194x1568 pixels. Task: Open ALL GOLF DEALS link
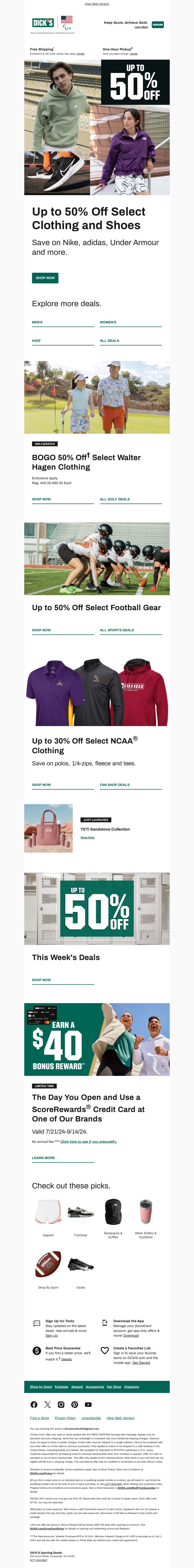pyautogui.click(x=115, y=499)
